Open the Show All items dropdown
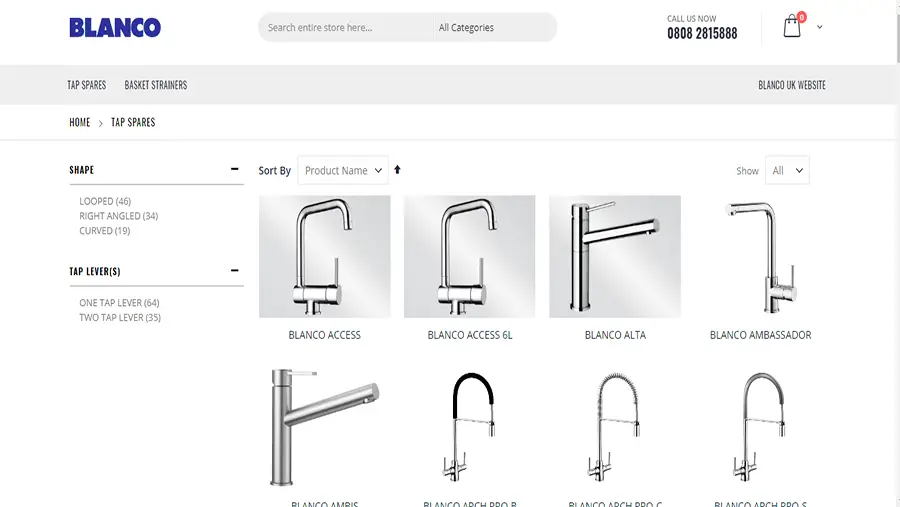The image size is (900, 507). click(787, 171)
